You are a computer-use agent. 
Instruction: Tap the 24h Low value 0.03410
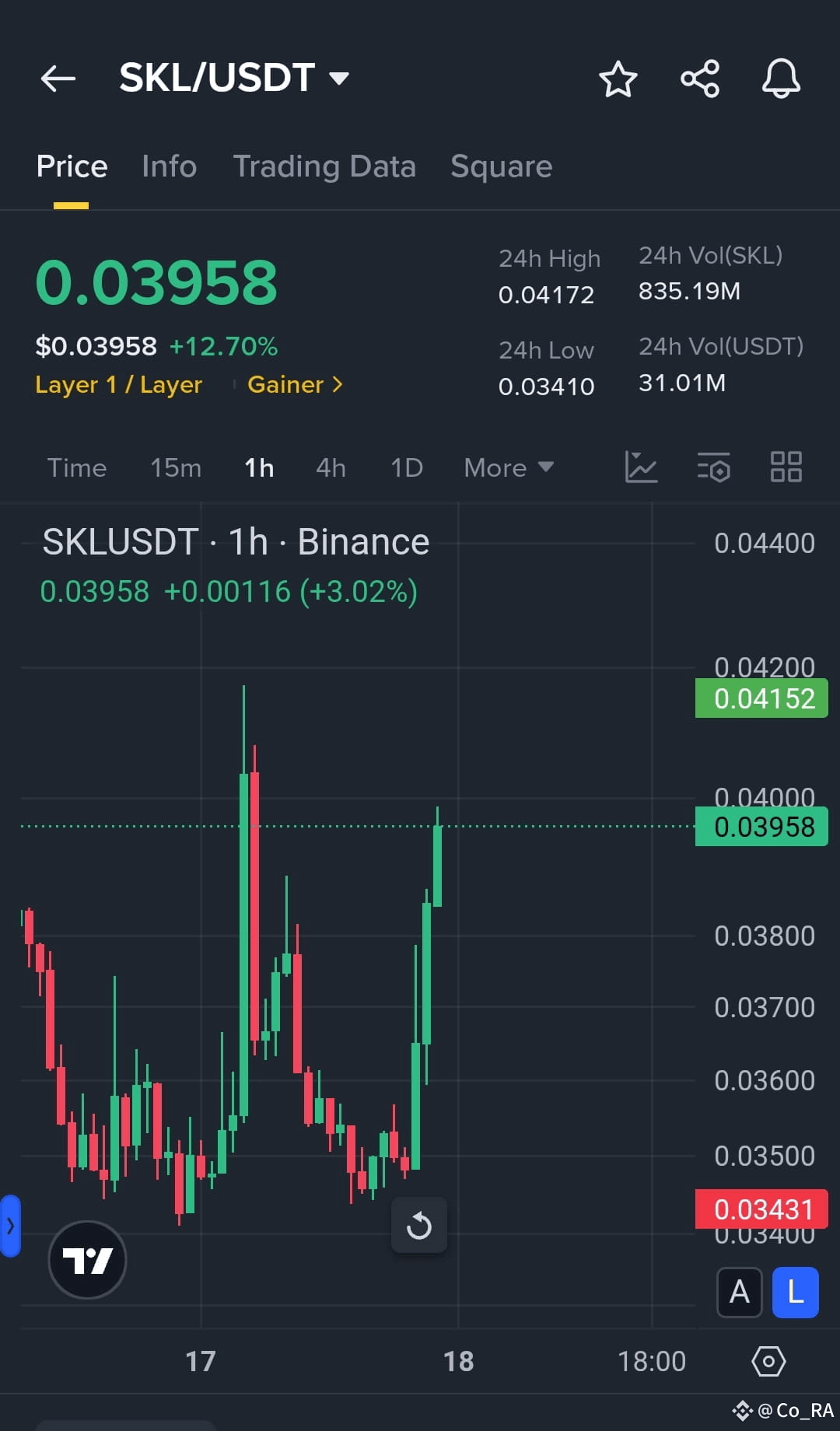[546, 386]
